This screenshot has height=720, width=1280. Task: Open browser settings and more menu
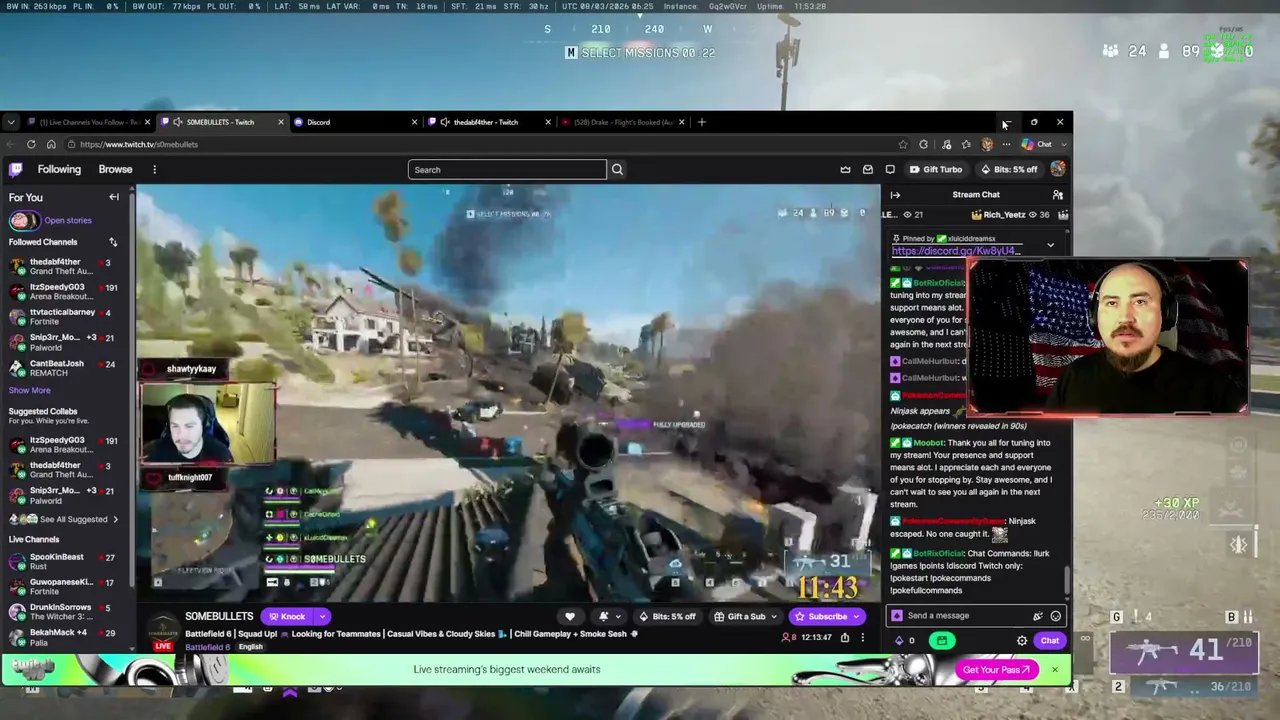click(1006, 144)
